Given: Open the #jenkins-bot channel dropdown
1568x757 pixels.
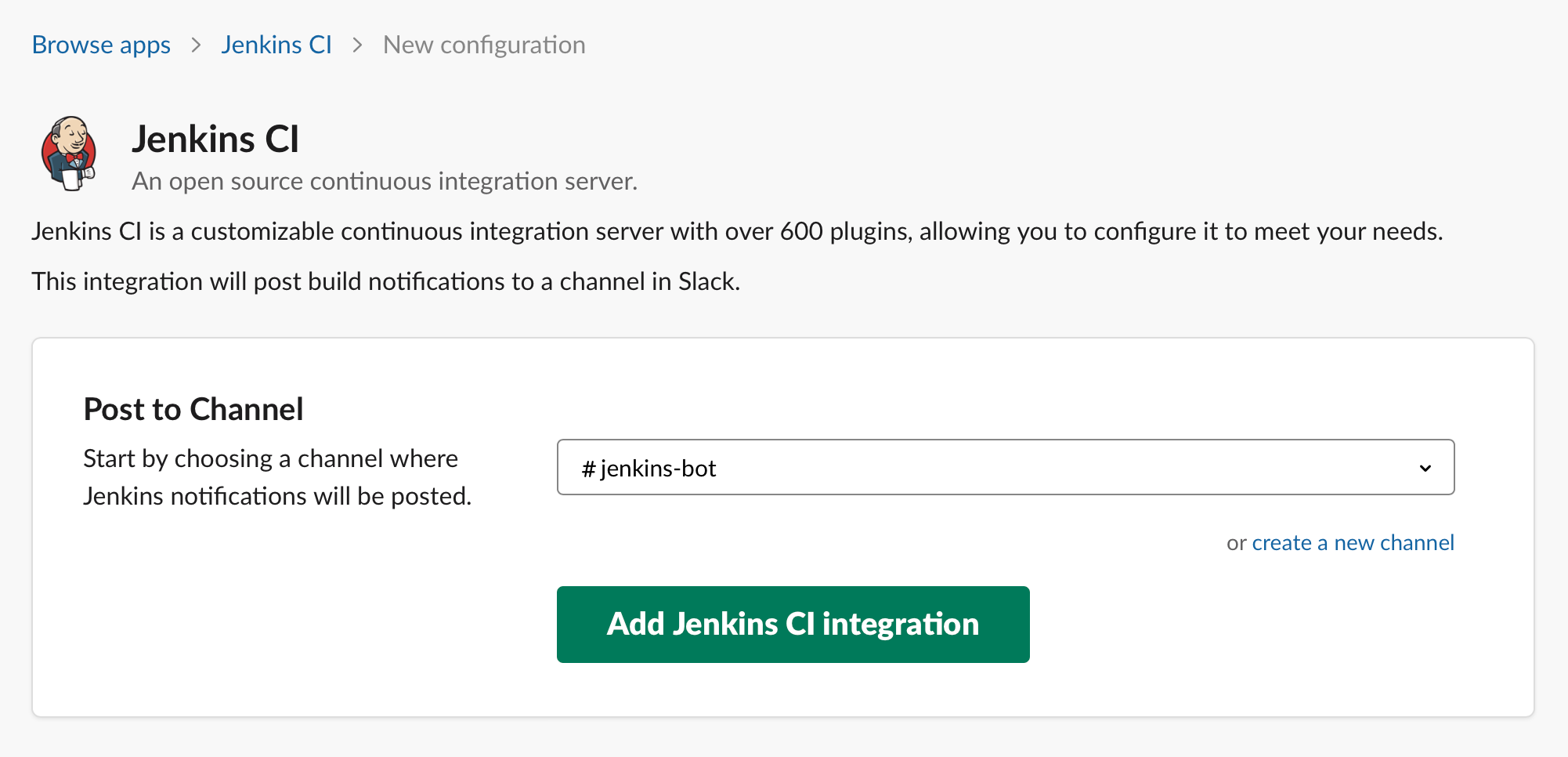Looking at the screenshot, I should 1006,467.
